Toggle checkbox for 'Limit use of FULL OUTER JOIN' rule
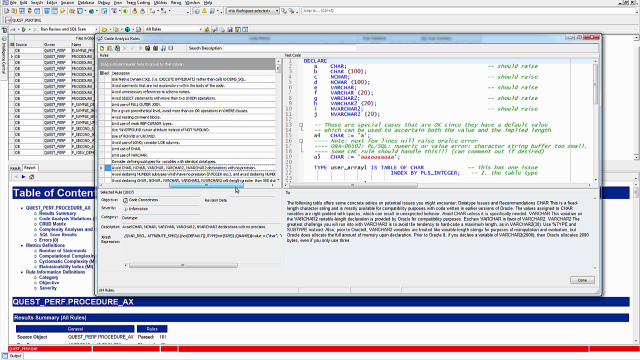 (x=108, y=104)
